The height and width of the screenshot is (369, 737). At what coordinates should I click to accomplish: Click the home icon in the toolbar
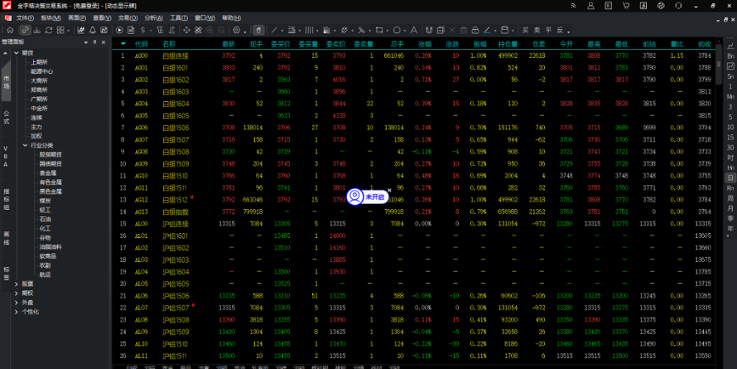[10, 30]
